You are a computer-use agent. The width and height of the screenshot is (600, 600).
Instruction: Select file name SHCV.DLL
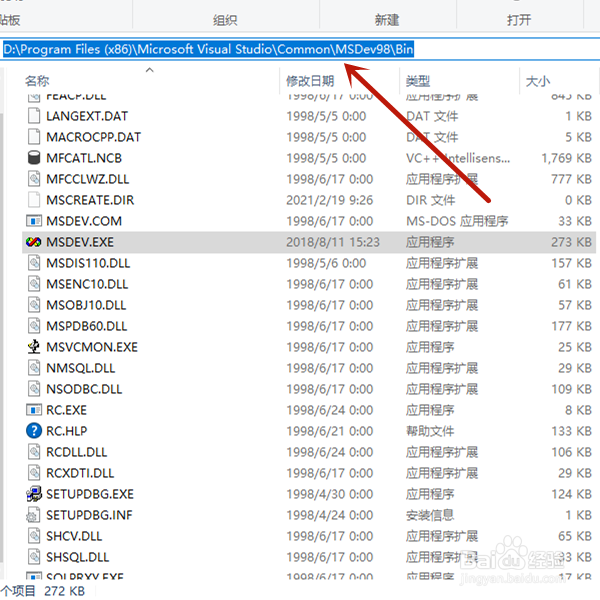pos(74,536)
